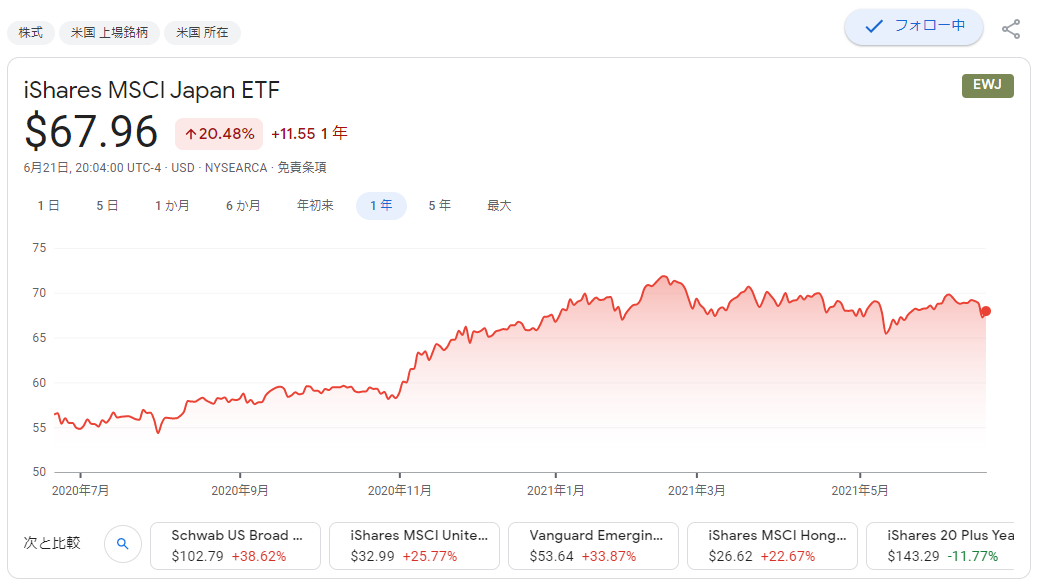
Task: Switch chart to 6か月 range
Action: click(243, 206)
